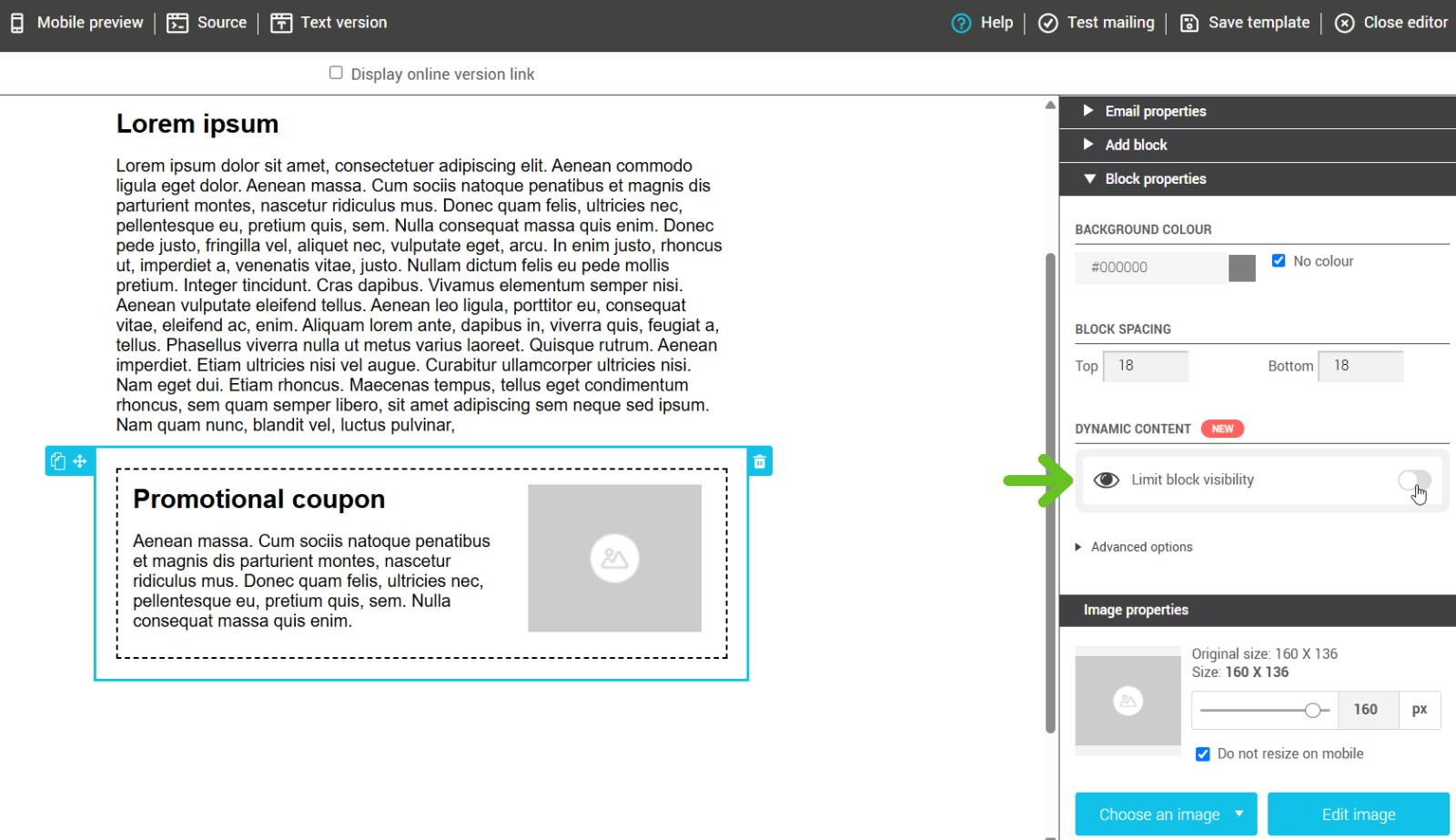This screenshot has height=840, width=1456.
Task: Click the Test mailing checkmark icon
Action: click(x=1048, y=23)
